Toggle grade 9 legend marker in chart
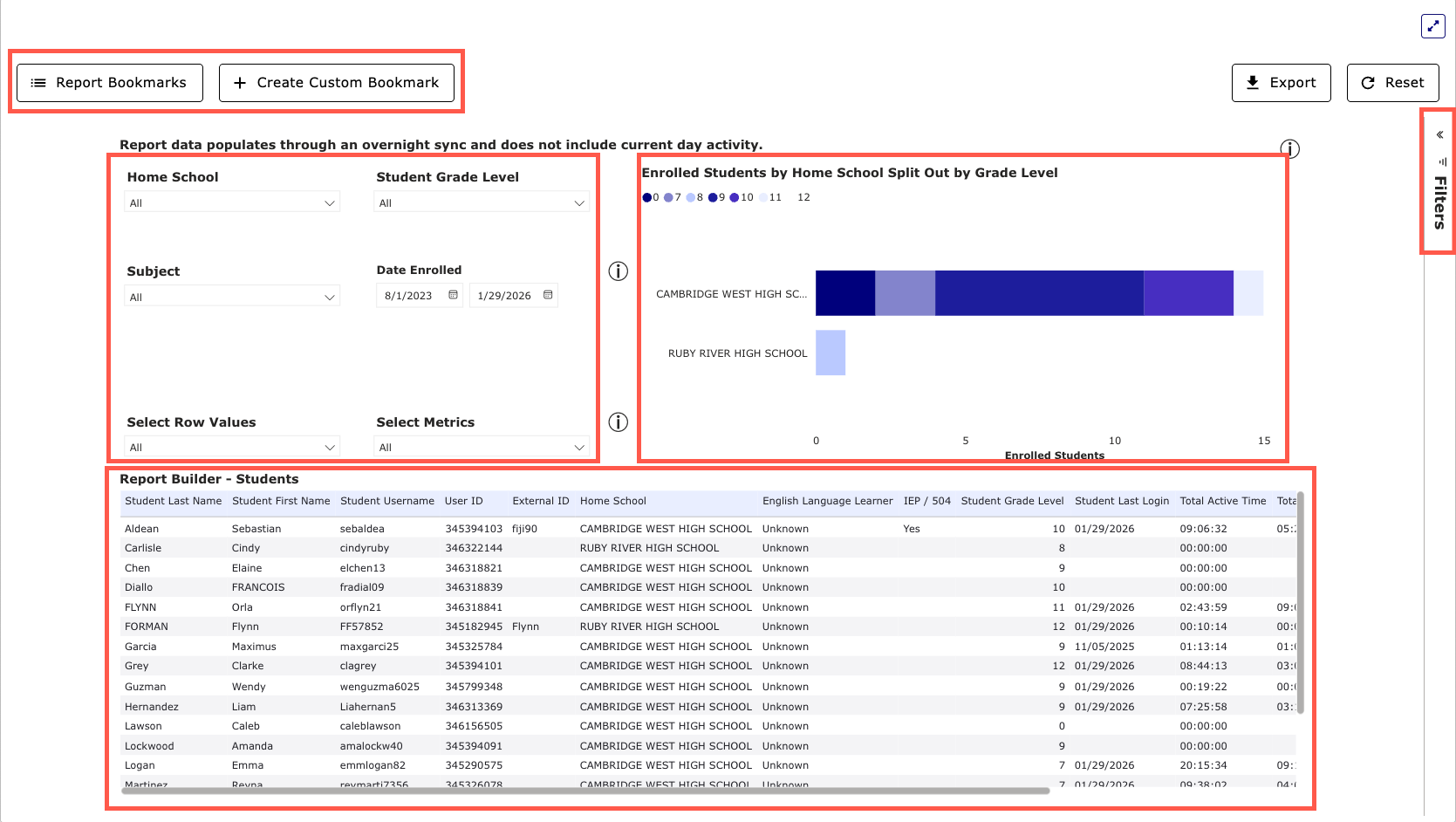This screenshot has width=1456, height=822. tap(713, 197)
